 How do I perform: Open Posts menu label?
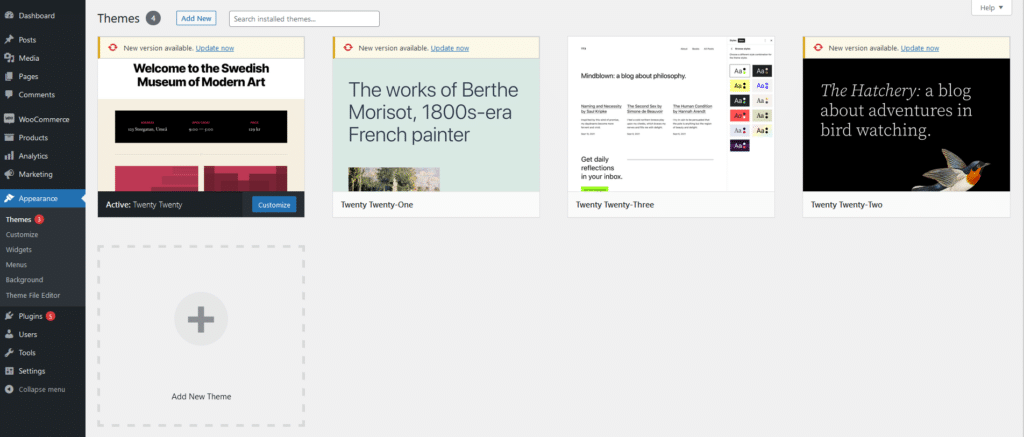pos(27,40)
